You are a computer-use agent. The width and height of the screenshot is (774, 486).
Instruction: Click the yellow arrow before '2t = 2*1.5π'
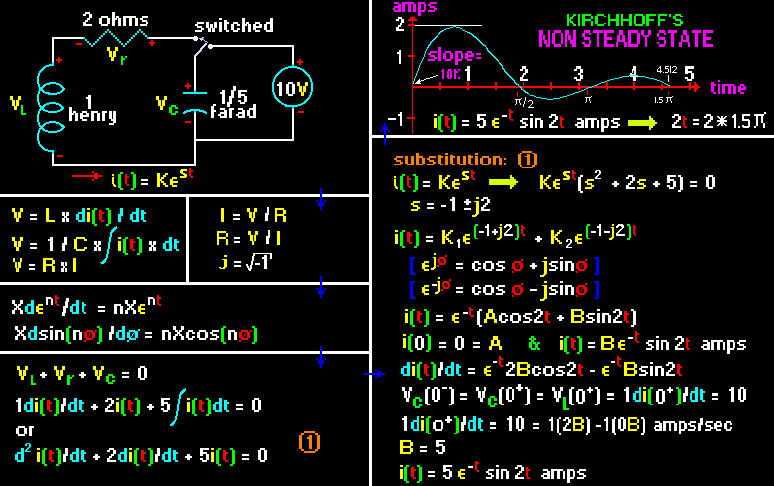[643, 122]
